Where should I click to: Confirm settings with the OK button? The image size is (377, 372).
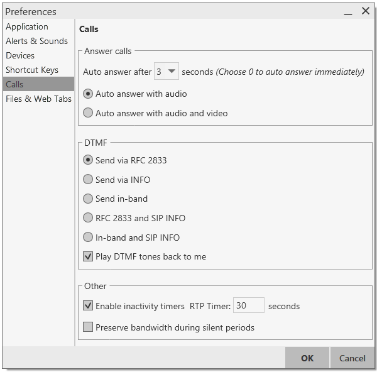(307, 358)
